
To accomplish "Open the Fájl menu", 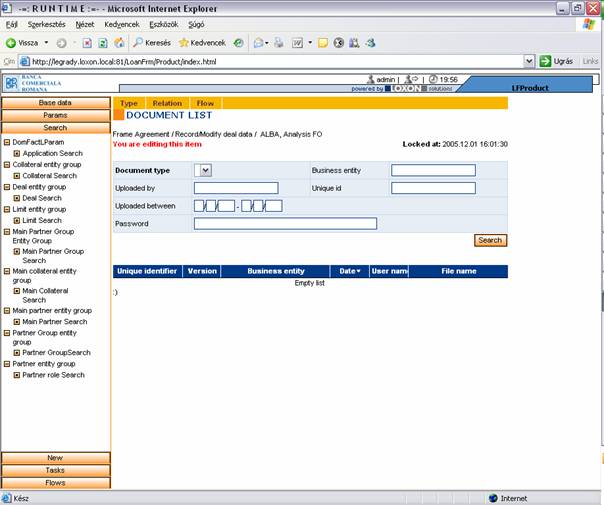I will coord(12,25).
